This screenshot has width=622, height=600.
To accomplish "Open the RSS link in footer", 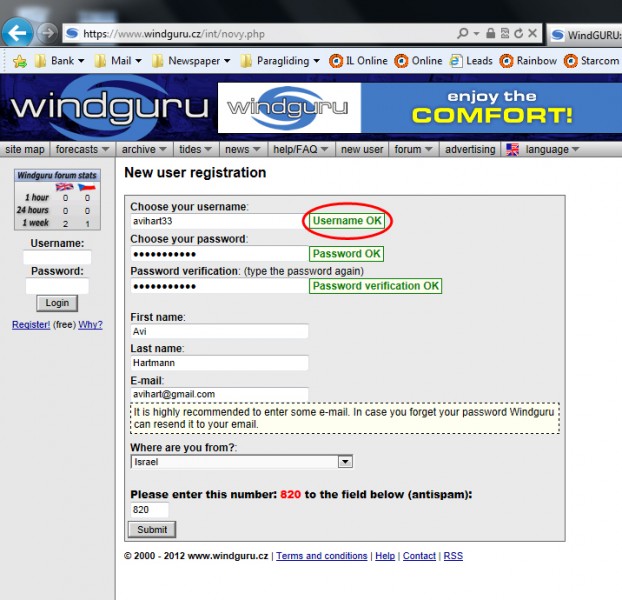I will (453, 556).
